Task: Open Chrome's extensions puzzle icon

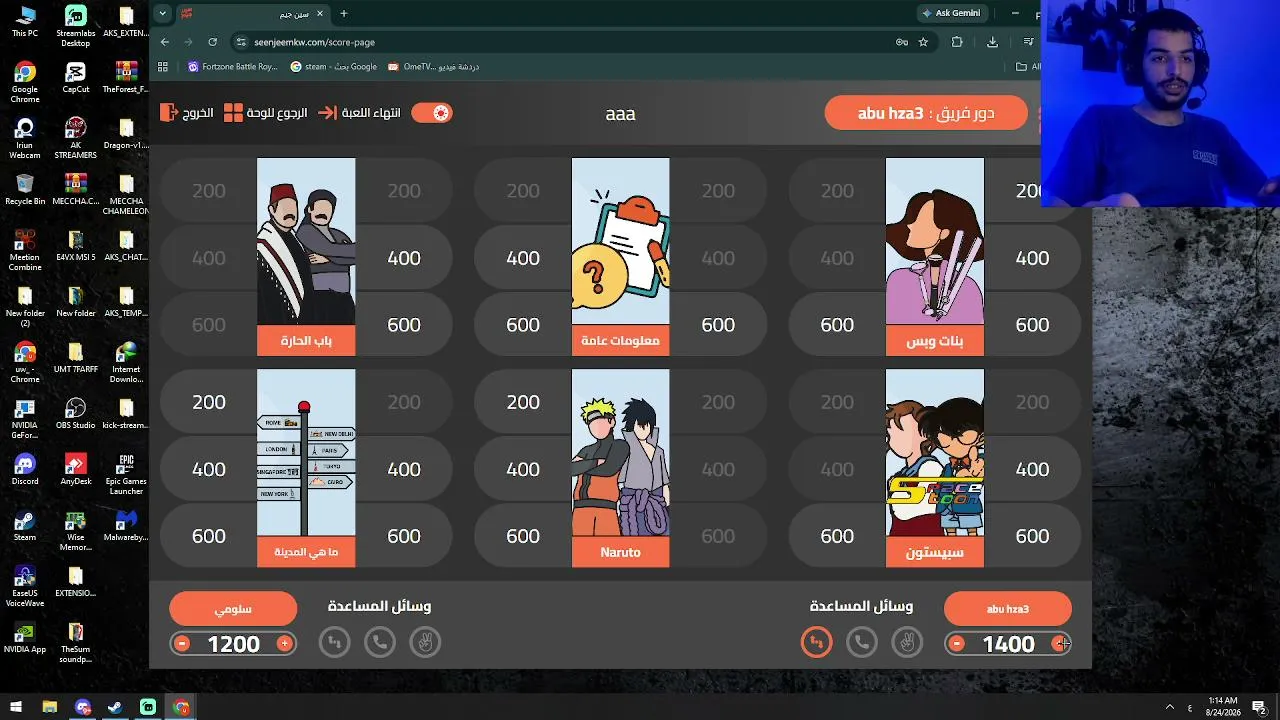Action: pos(957,42)
